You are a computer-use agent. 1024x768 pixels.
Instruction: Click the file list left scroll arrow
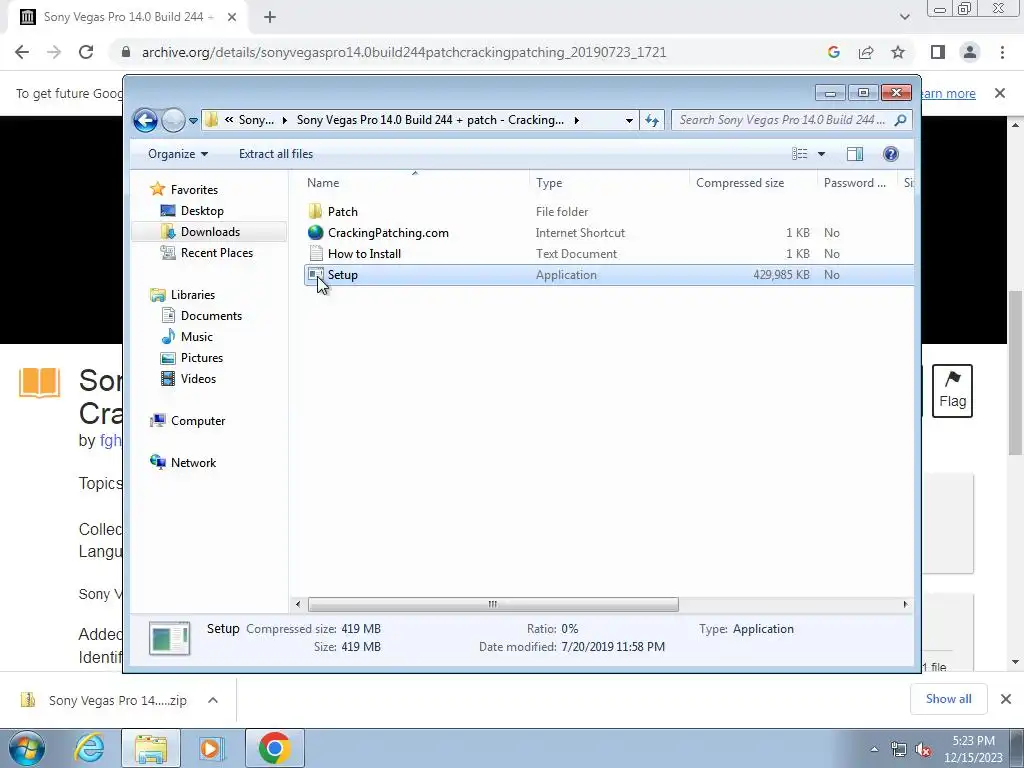[x=298, y=605]
